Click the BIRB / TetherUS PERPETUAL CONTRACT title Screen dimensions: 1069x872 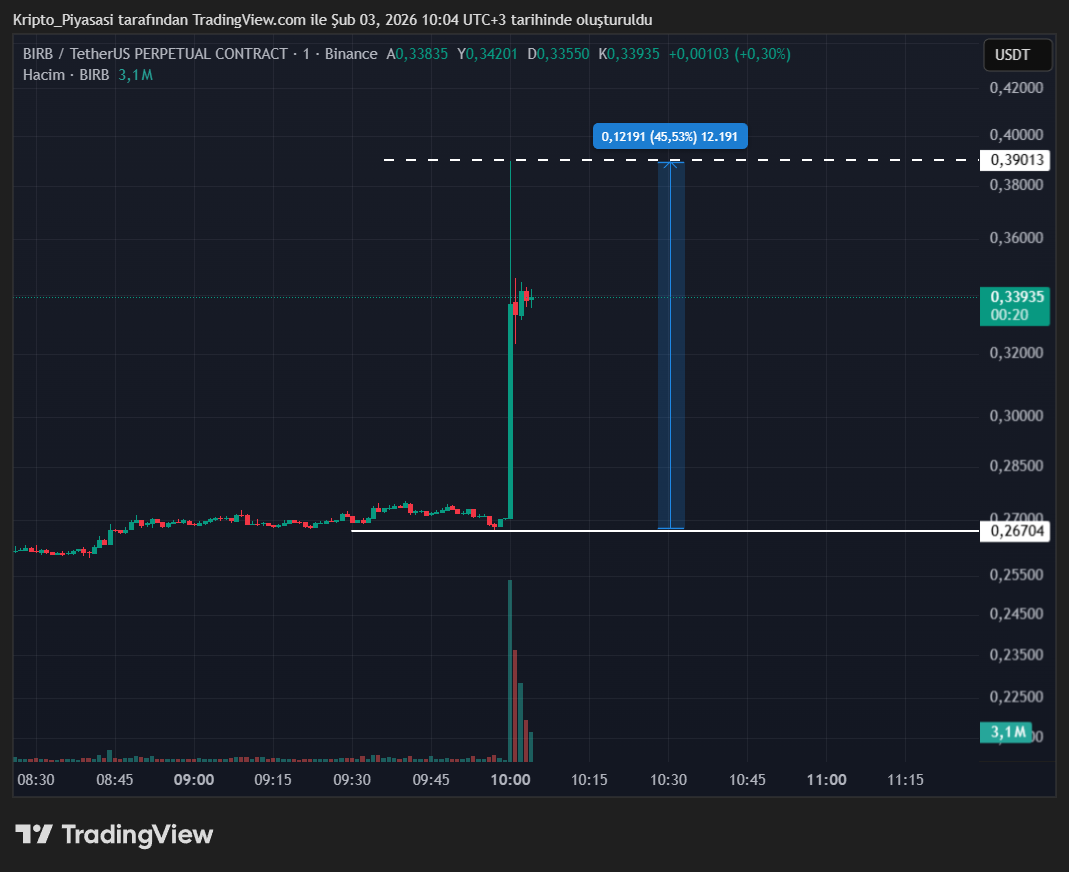coord(155,54)
